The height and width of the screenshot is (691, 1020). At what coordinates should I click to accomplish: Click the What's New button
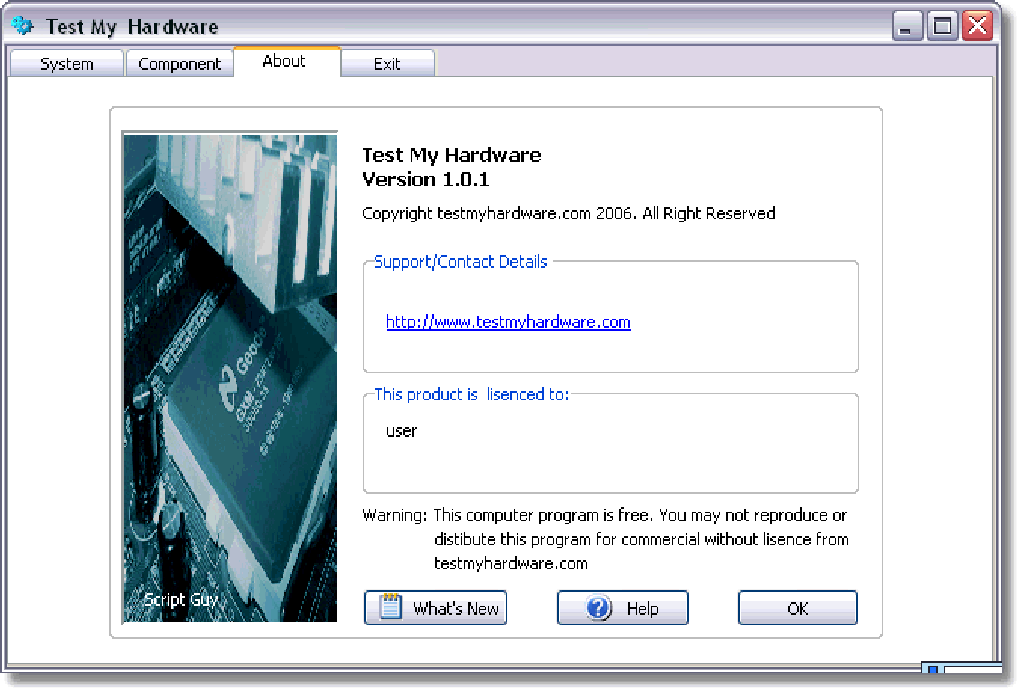(435, 607)
